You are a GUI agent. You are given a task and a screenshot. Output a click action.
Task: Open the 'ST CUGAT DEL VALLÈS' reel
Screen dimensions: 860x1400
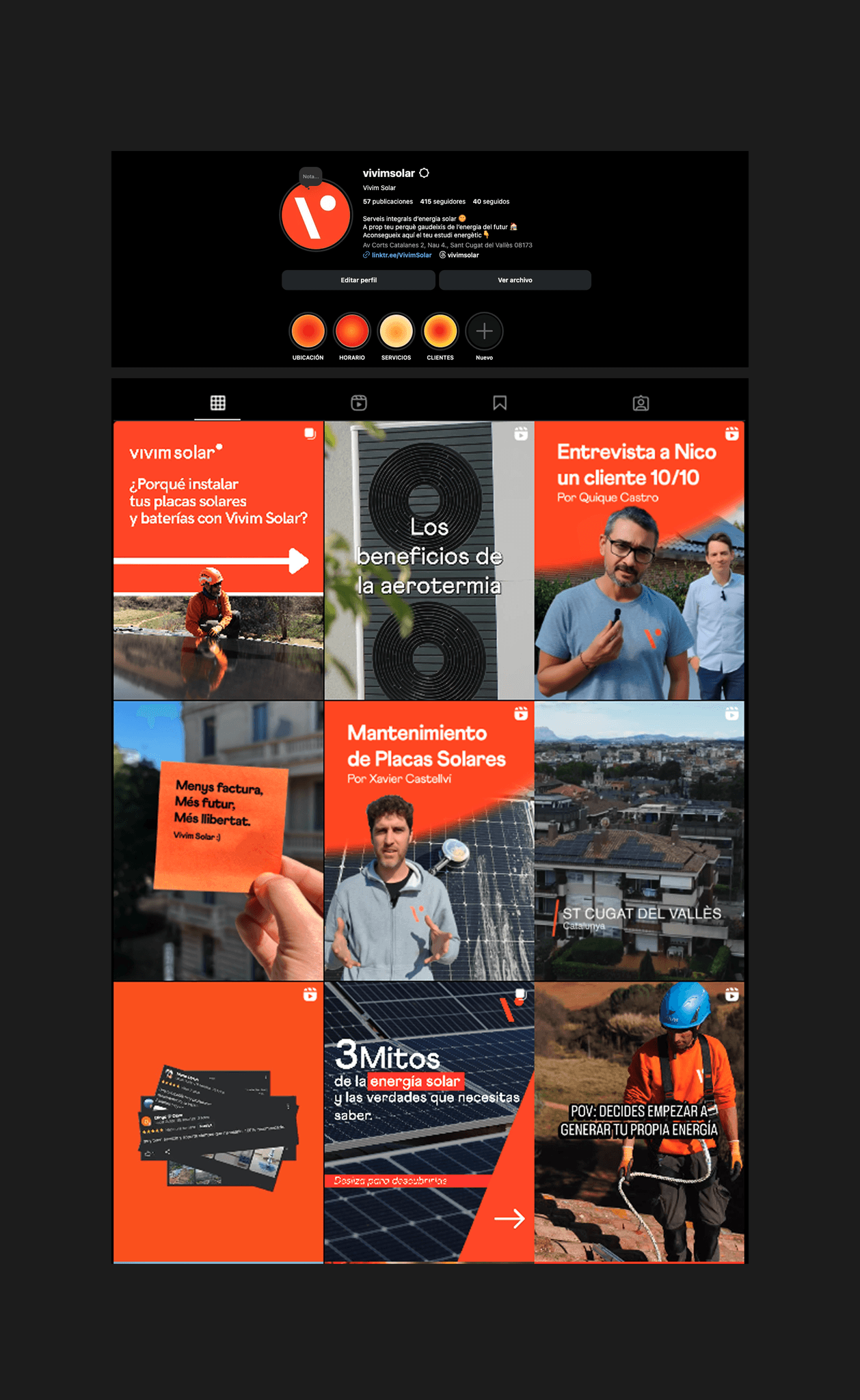(x=639, y=841)
